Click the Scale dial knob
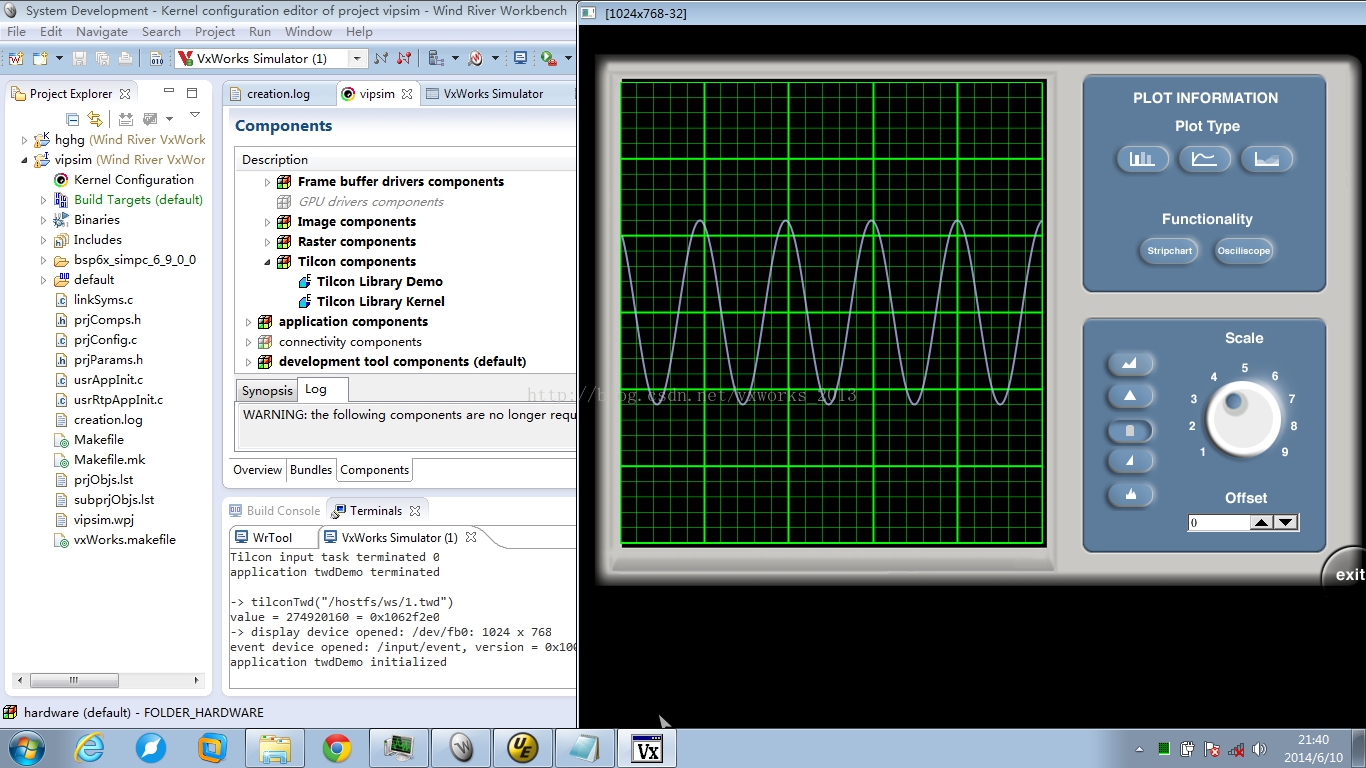 point(1243,418)
